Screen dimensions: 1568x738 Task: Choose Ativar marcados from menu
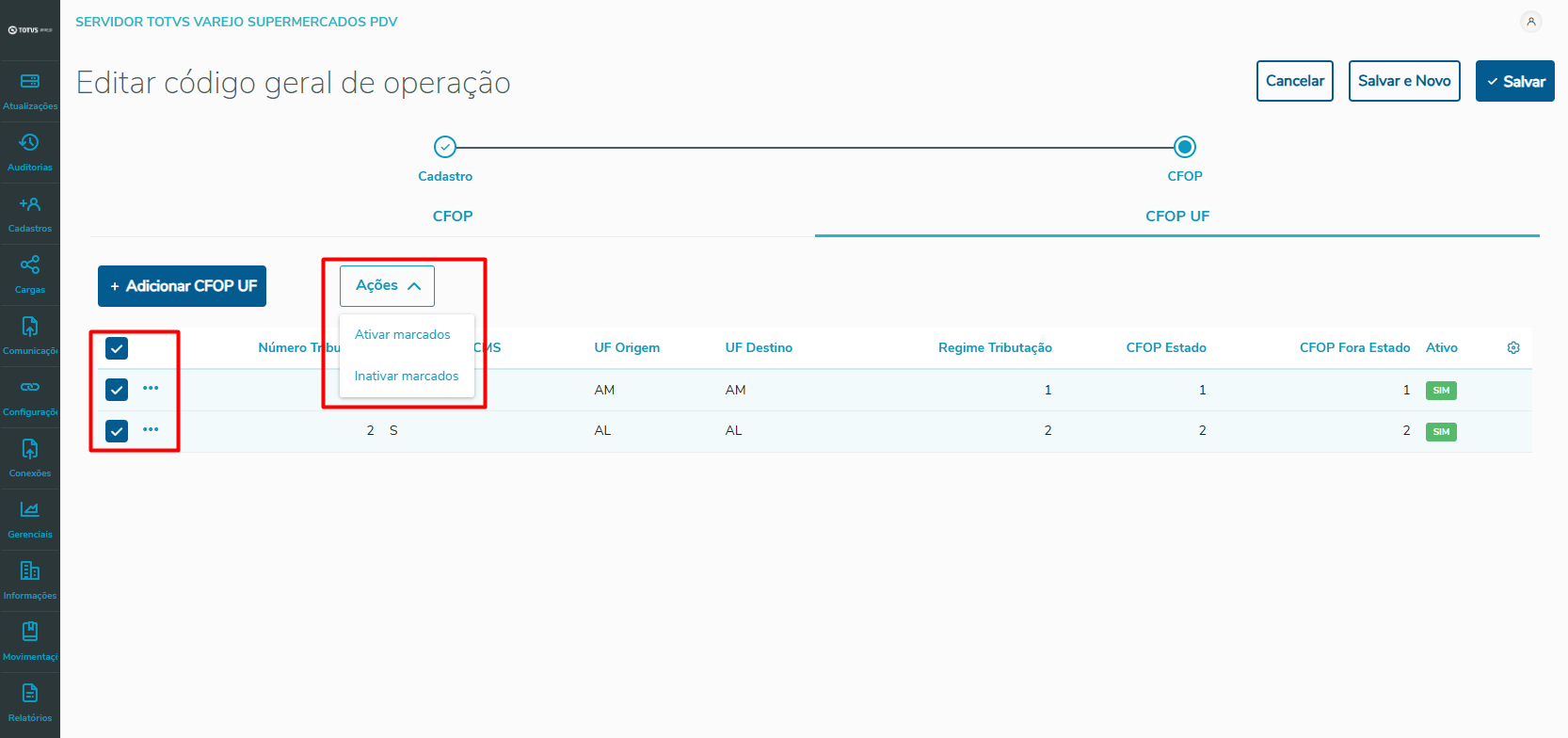pos(403,334)
